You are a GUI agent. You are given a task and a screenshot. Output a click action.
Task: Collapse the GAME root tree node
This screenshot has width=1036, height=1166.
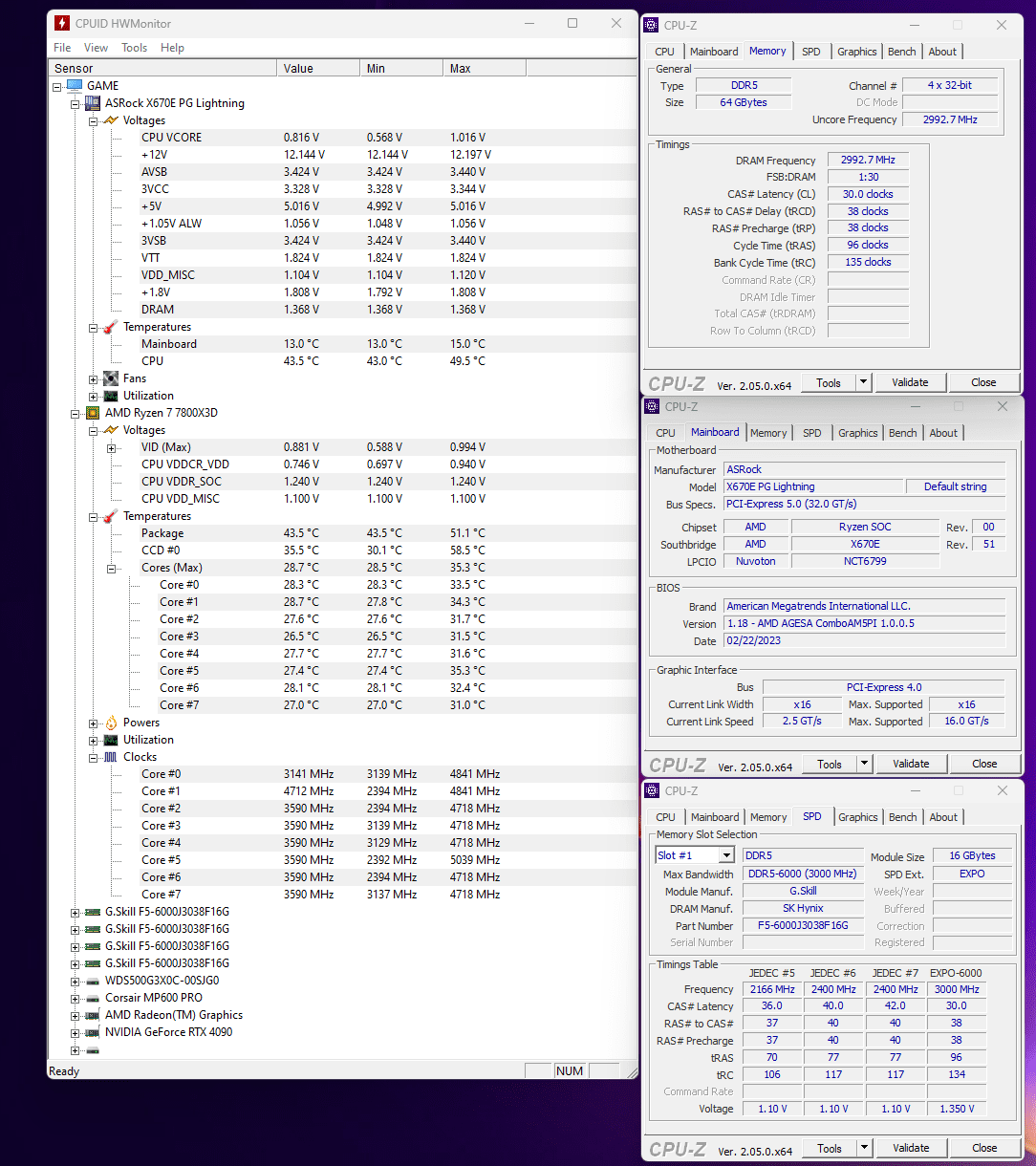(x=57, y=86)
